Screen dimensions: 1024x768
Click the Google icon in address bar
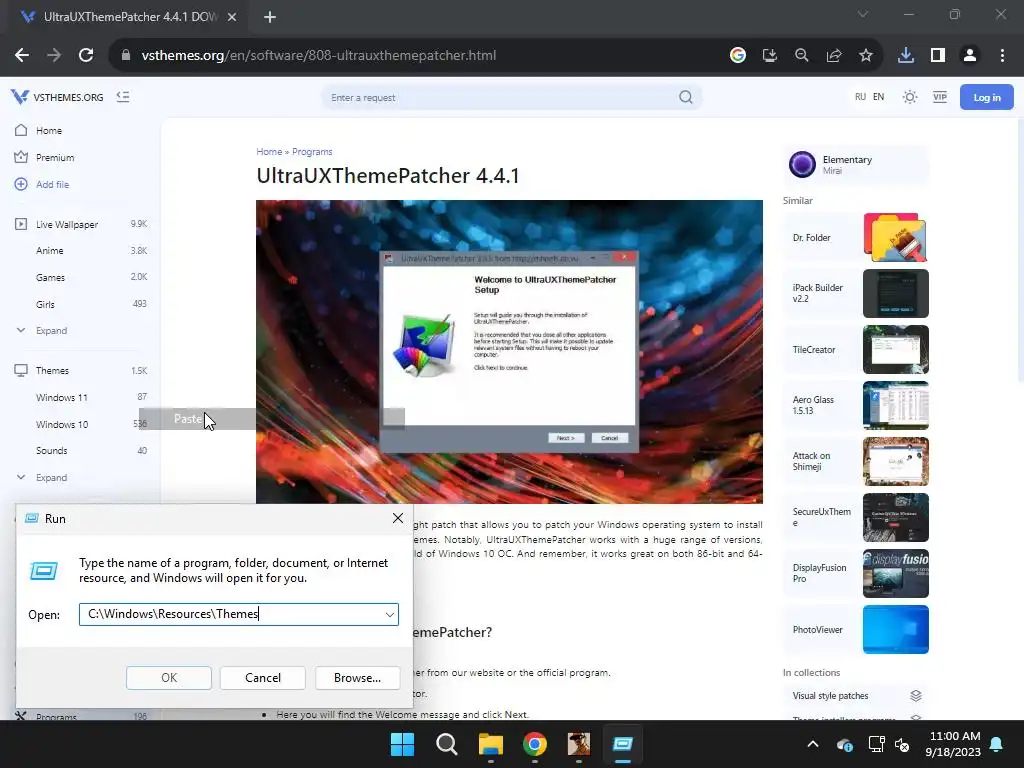pos(738,56)
